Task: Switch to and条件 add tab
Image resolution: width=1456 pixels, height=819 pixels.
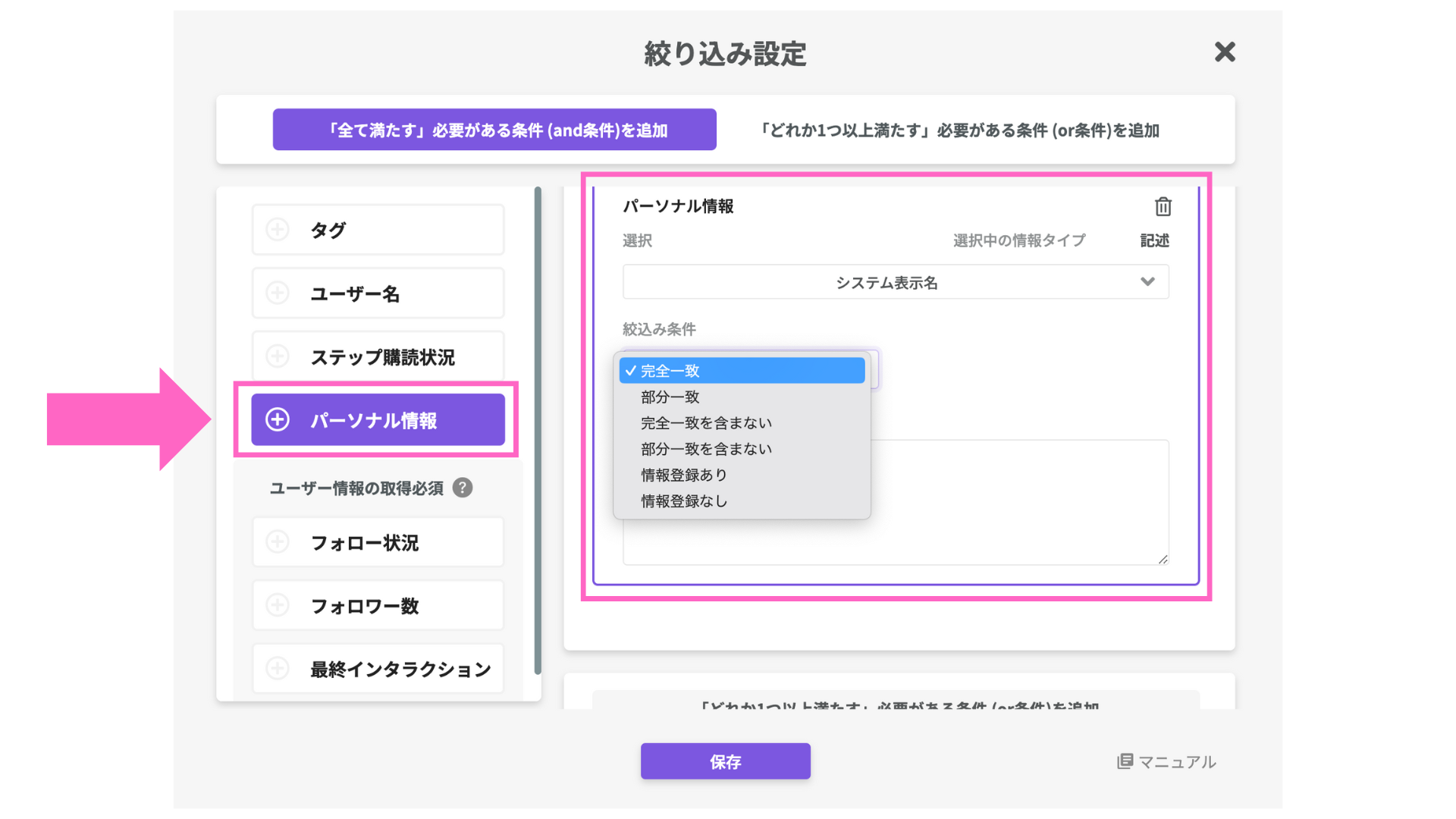Action: click(x=494, y=130)
